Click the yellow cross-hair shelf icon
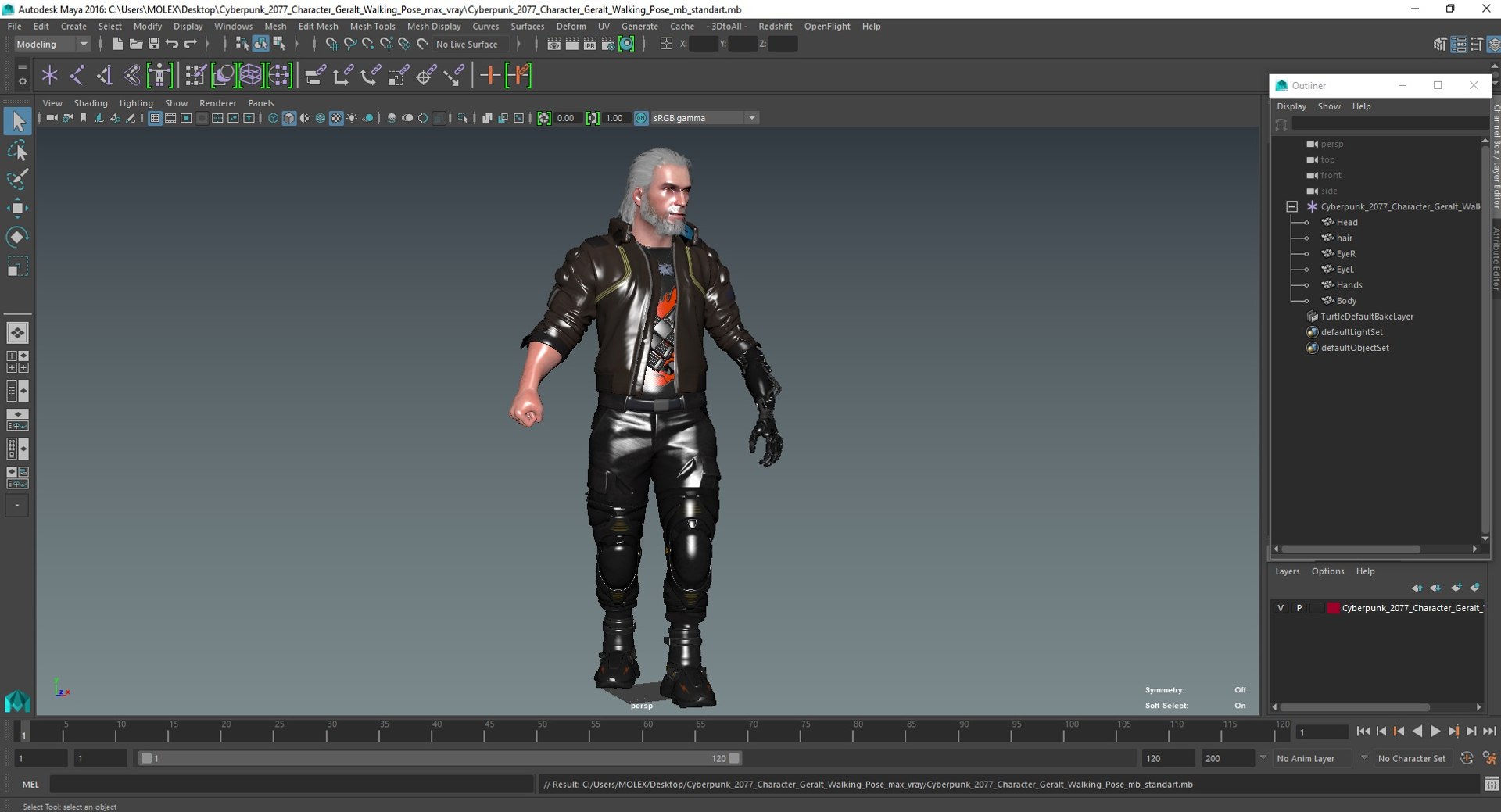Viewport: 1501px width, 812px height. click(x=490, y=75)
